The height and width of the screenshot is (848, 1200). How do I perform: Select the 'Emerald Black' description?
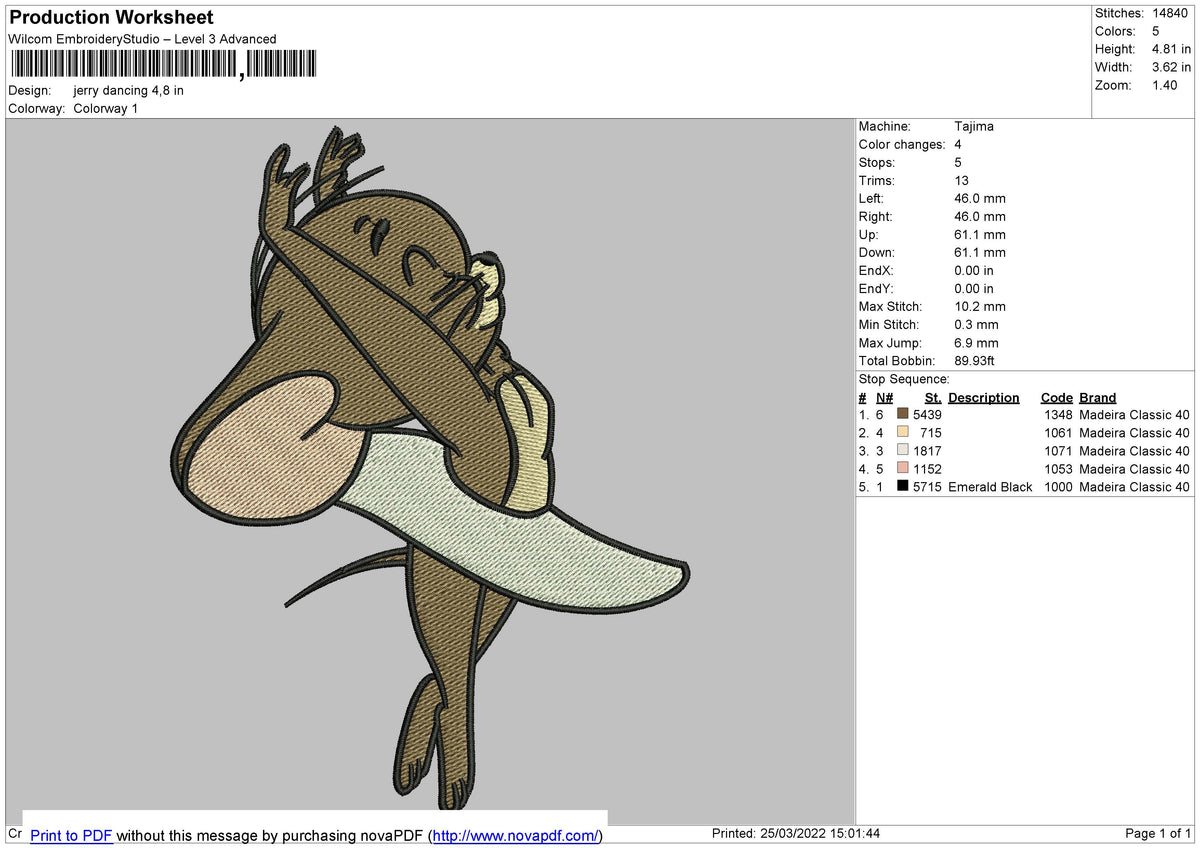pyautogui.click(x=990, y=486)
